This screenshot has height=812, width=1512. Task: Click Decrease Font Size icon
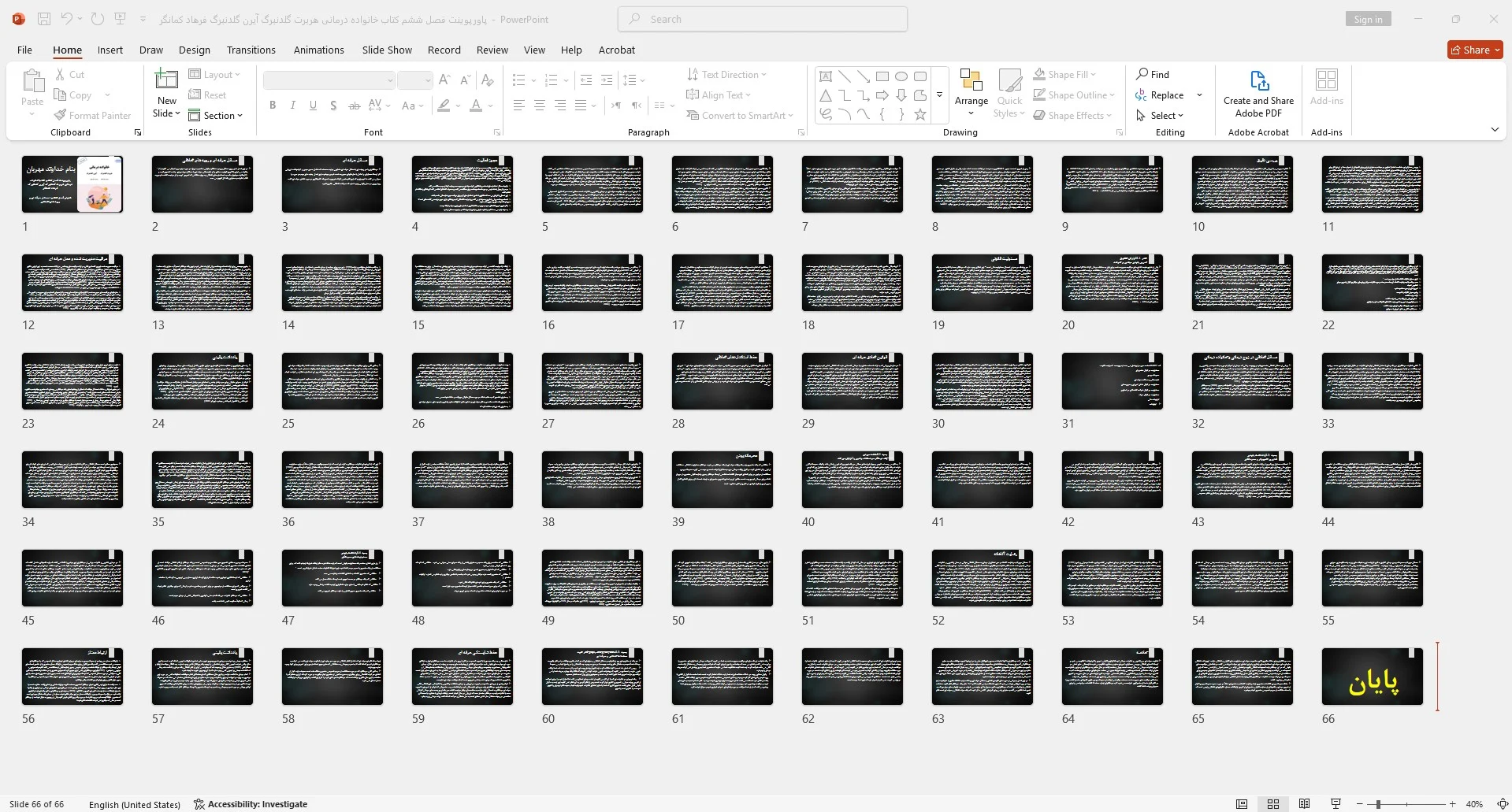(465, 80)
